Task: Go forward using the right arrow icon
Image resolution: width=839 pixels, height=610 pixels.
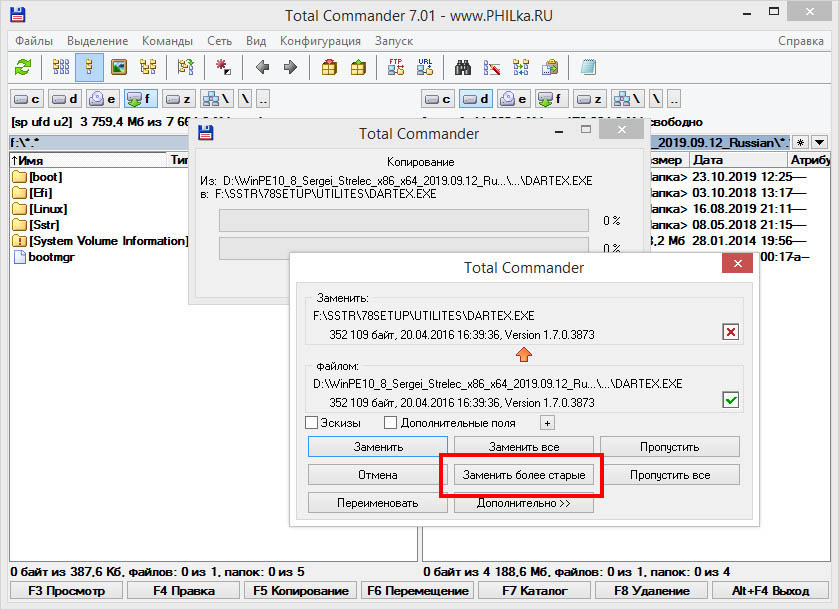Action: (x=291, y=67)
